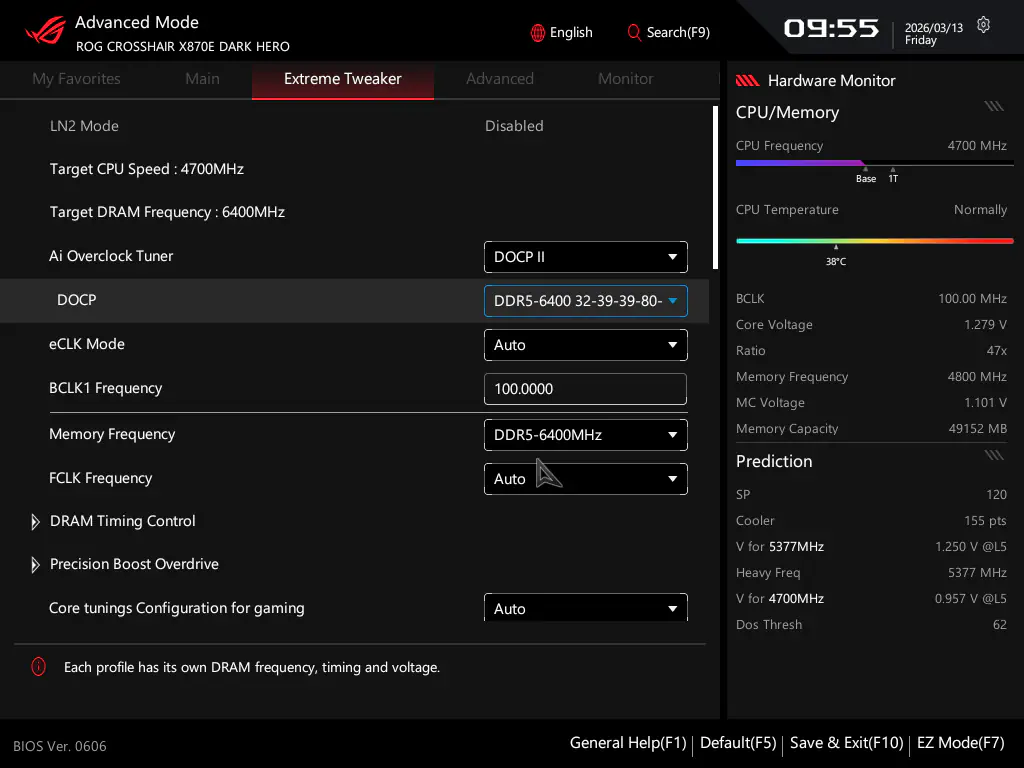Open the Main tab

coord(202,79)
